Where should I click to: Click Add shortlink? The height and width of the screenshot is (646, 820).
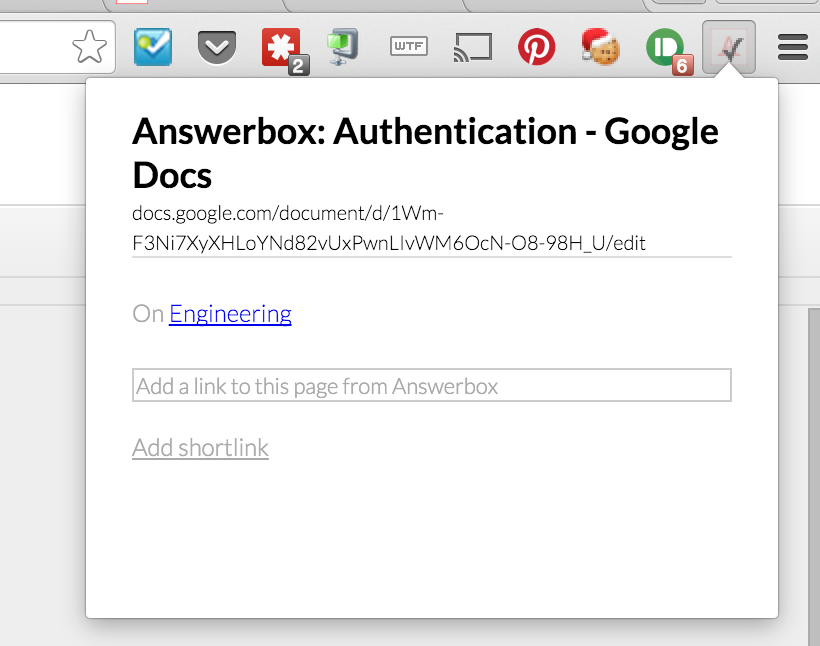(x=200, y=447)
